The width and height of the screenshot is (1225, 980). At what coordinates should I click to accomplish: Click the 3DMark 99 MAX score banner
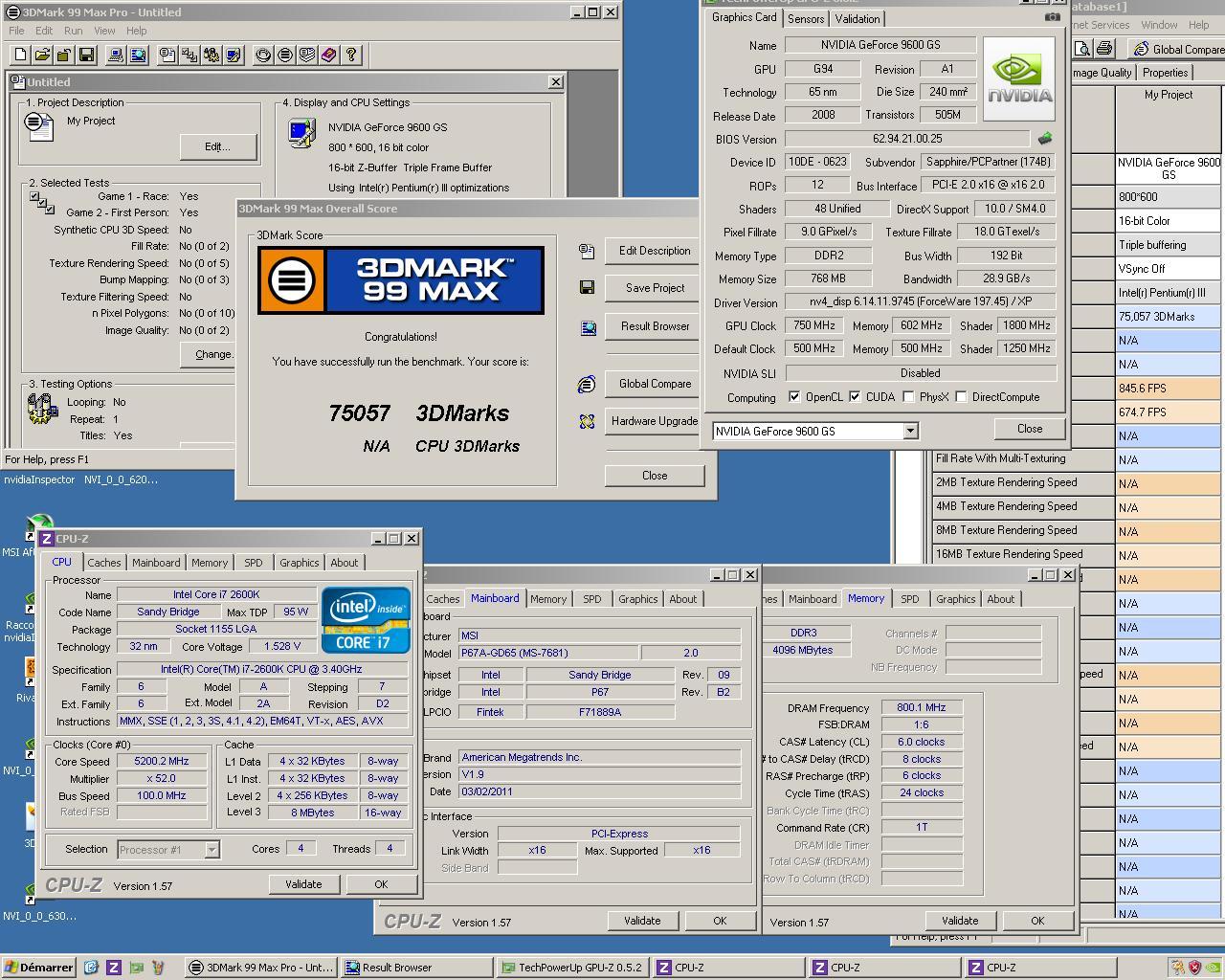point(401,280)
